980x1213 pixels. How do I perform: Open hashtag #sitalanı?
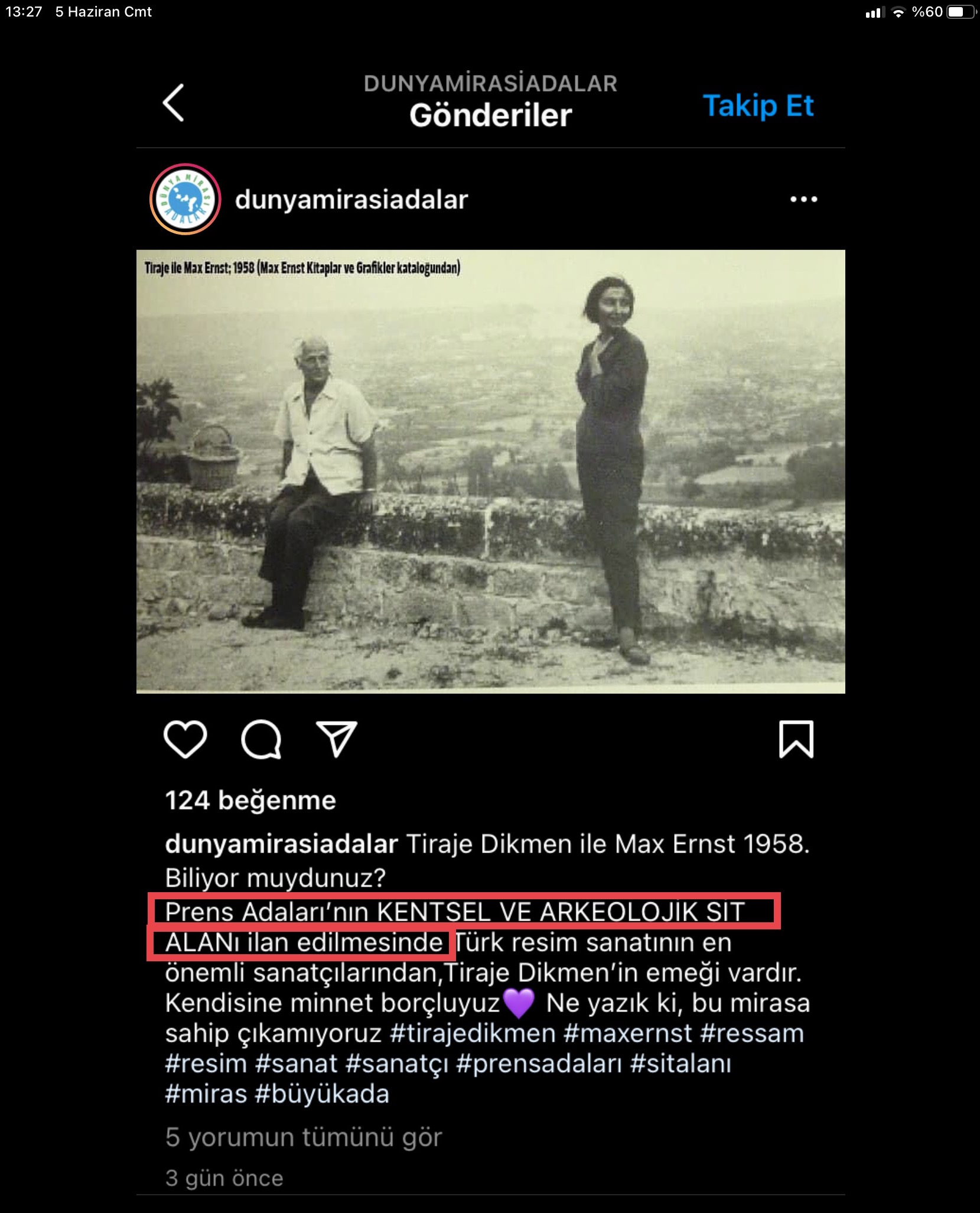tap(681, 1064)
